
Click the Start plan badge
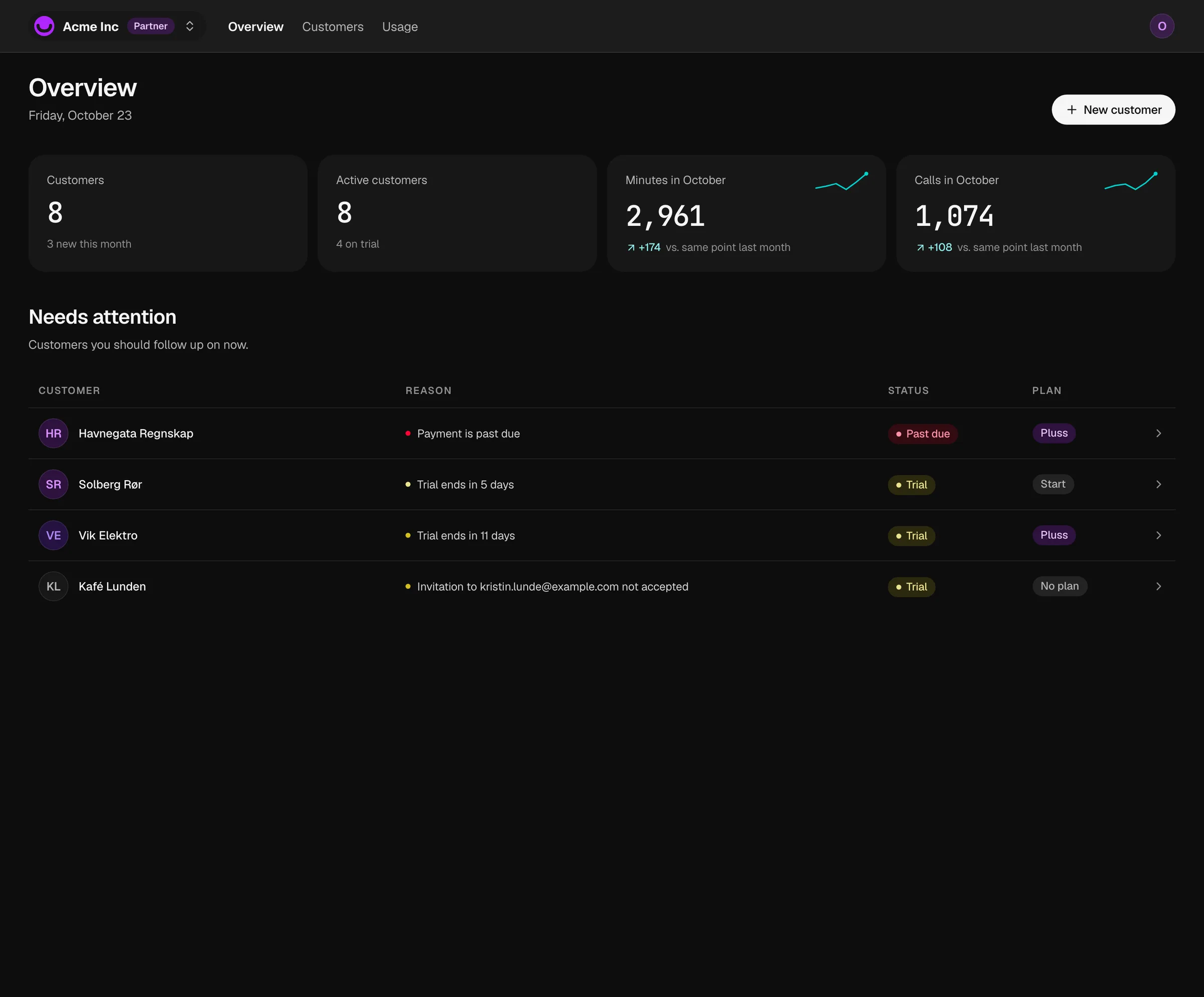[x=1052, y=484]
